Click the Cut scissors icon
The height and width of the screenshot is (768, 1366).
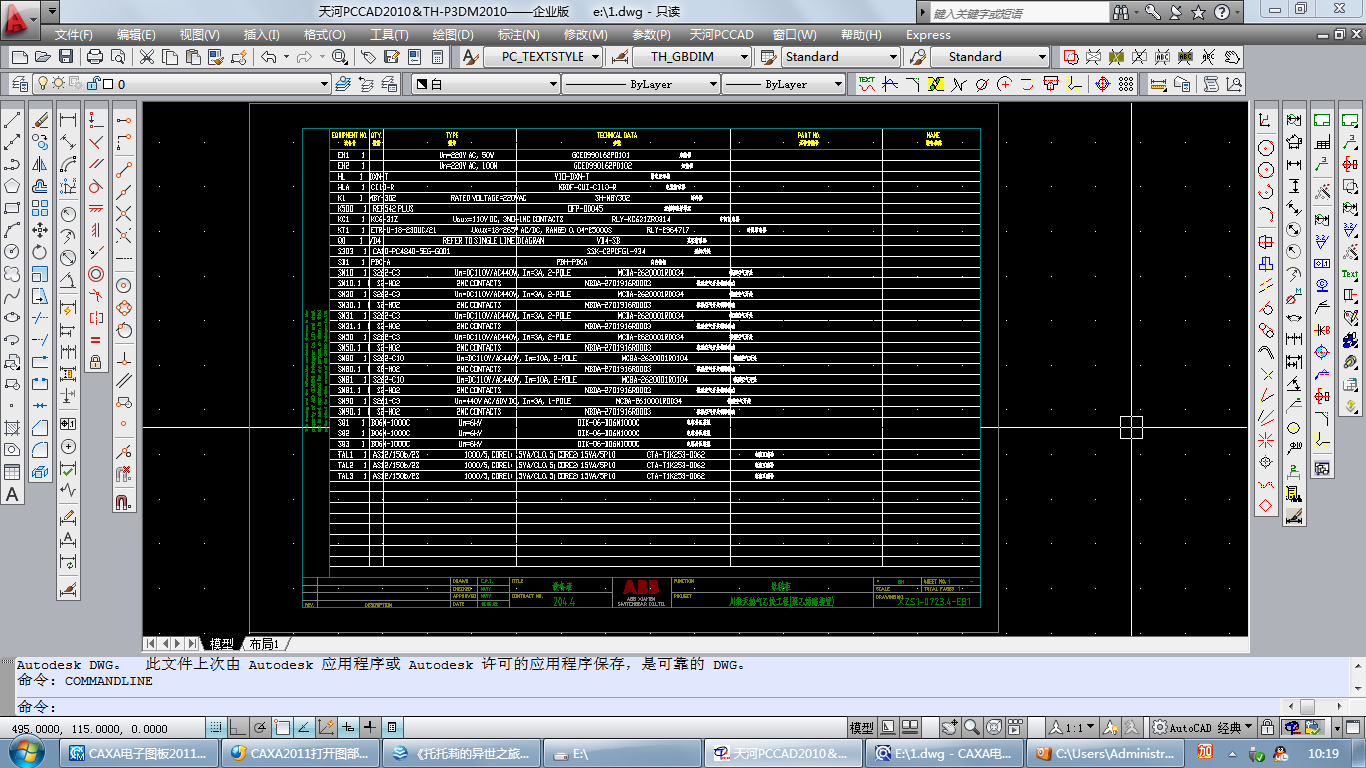pyautogui.click(x=148, y=57)
